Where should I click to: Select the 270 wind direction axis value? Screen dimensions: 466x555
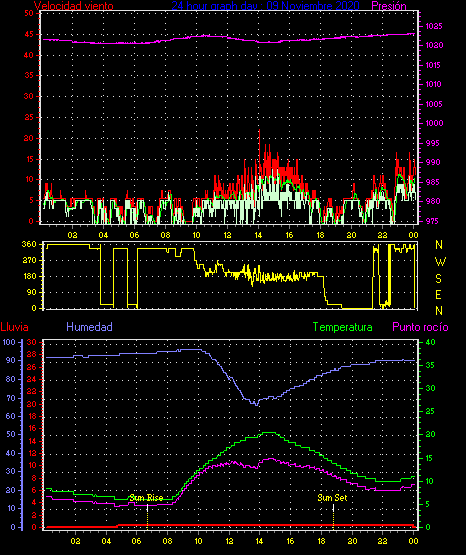pos(29,261)
